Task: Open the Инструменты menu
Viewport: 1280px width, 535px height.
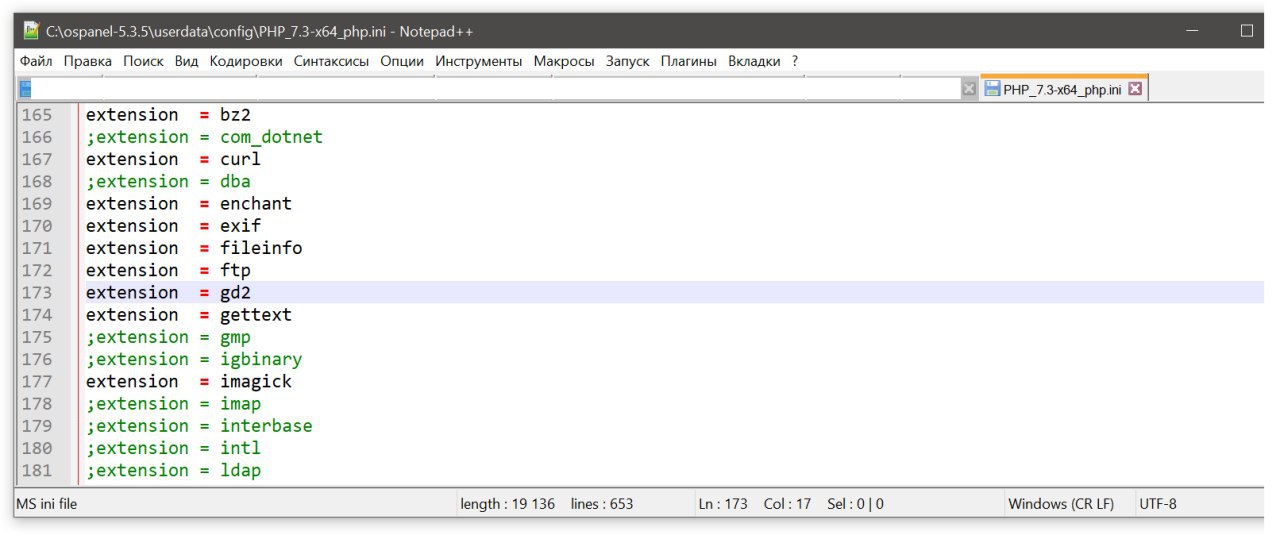Action: coord(479,61)
